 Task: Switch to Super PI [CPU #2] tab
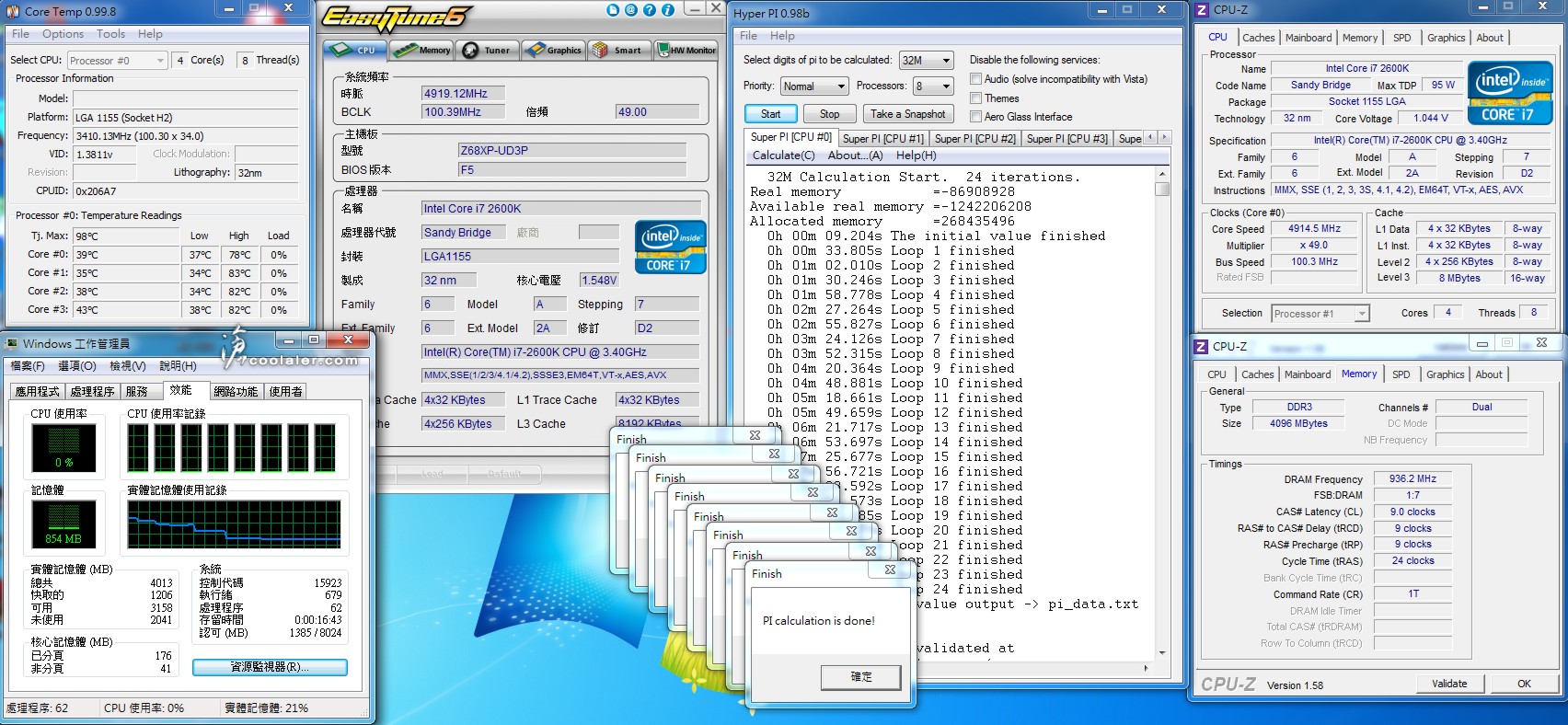click(974, 138)
